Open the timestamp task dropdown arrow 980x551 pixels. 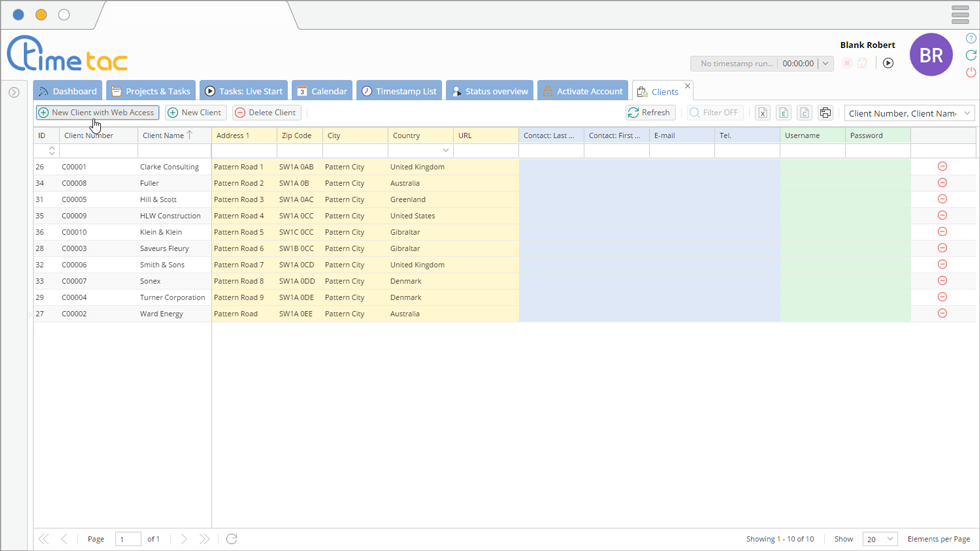825,64
